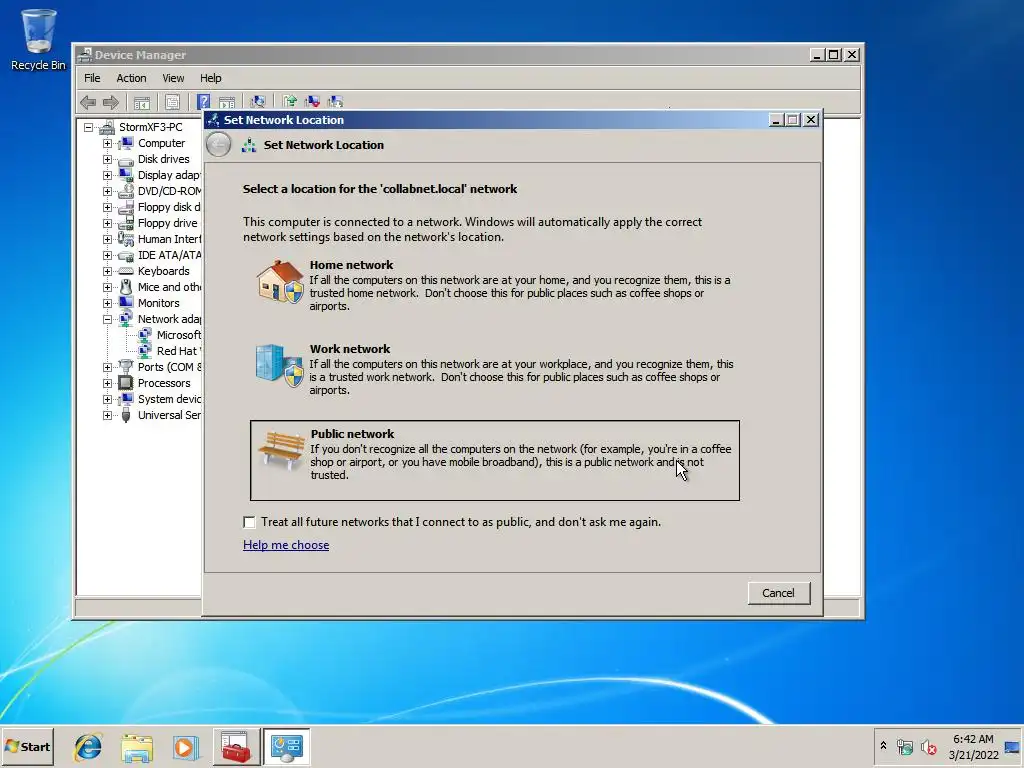Toggle show/hide console tree icon in Device Manager

point(142,102)
